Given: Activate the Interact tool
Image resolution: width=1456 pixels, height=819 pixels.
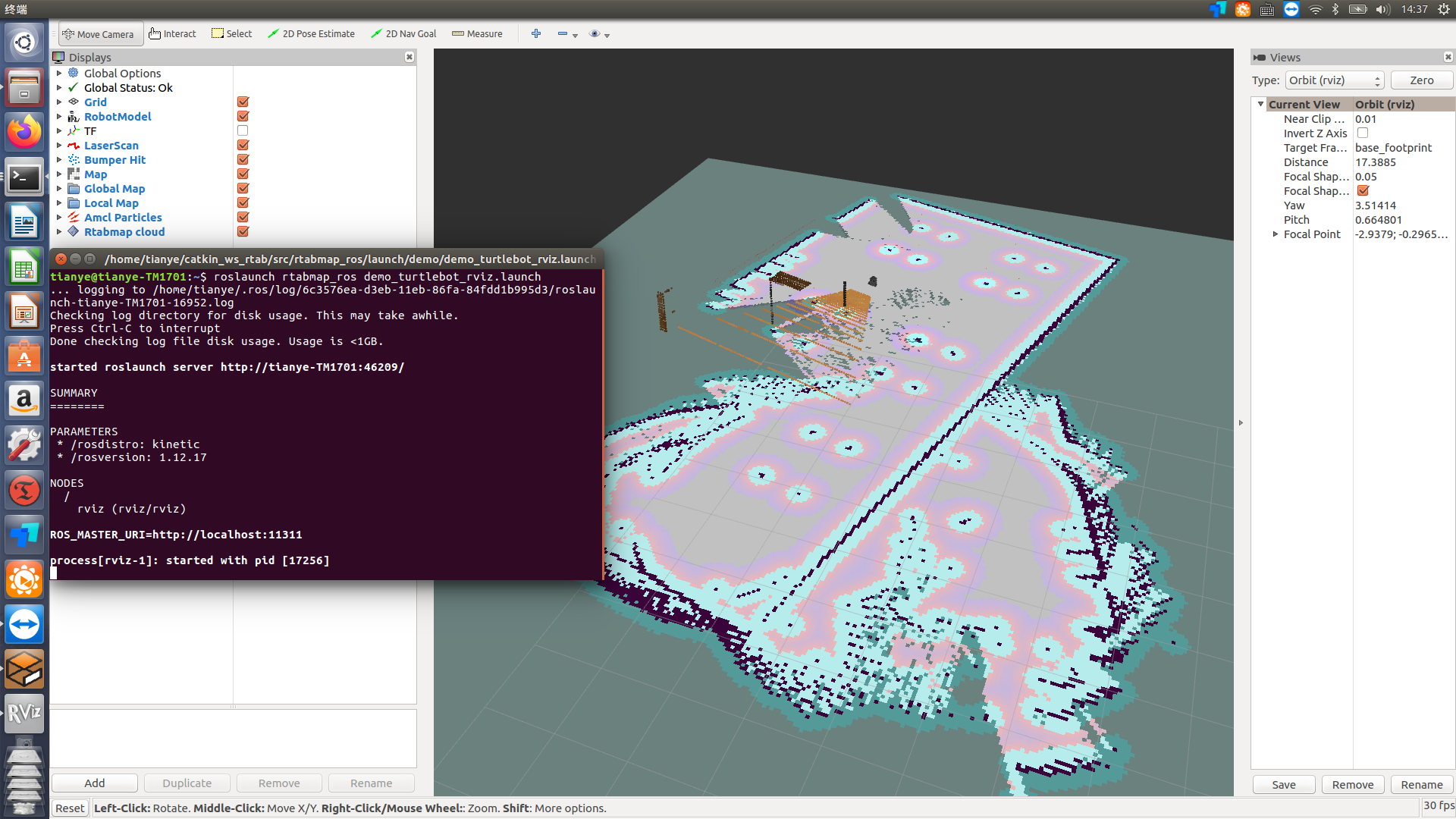Looking at the screenshot, I should (x=173, y=34).
